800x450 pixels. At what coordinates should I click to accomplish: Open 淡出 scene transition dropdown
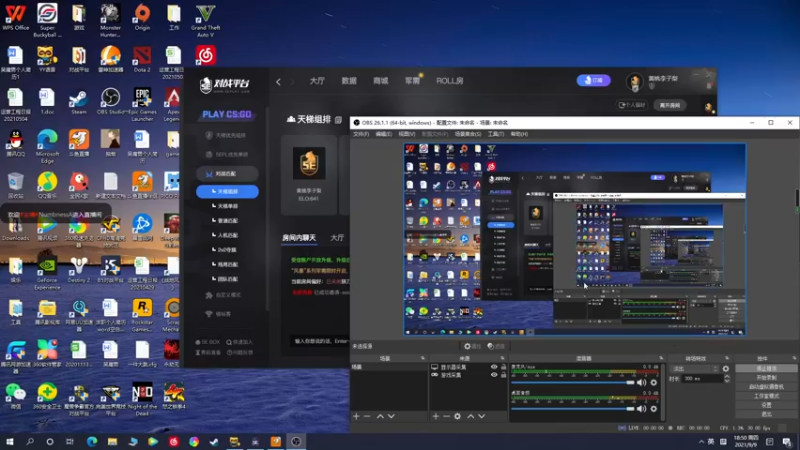[695, 368]
